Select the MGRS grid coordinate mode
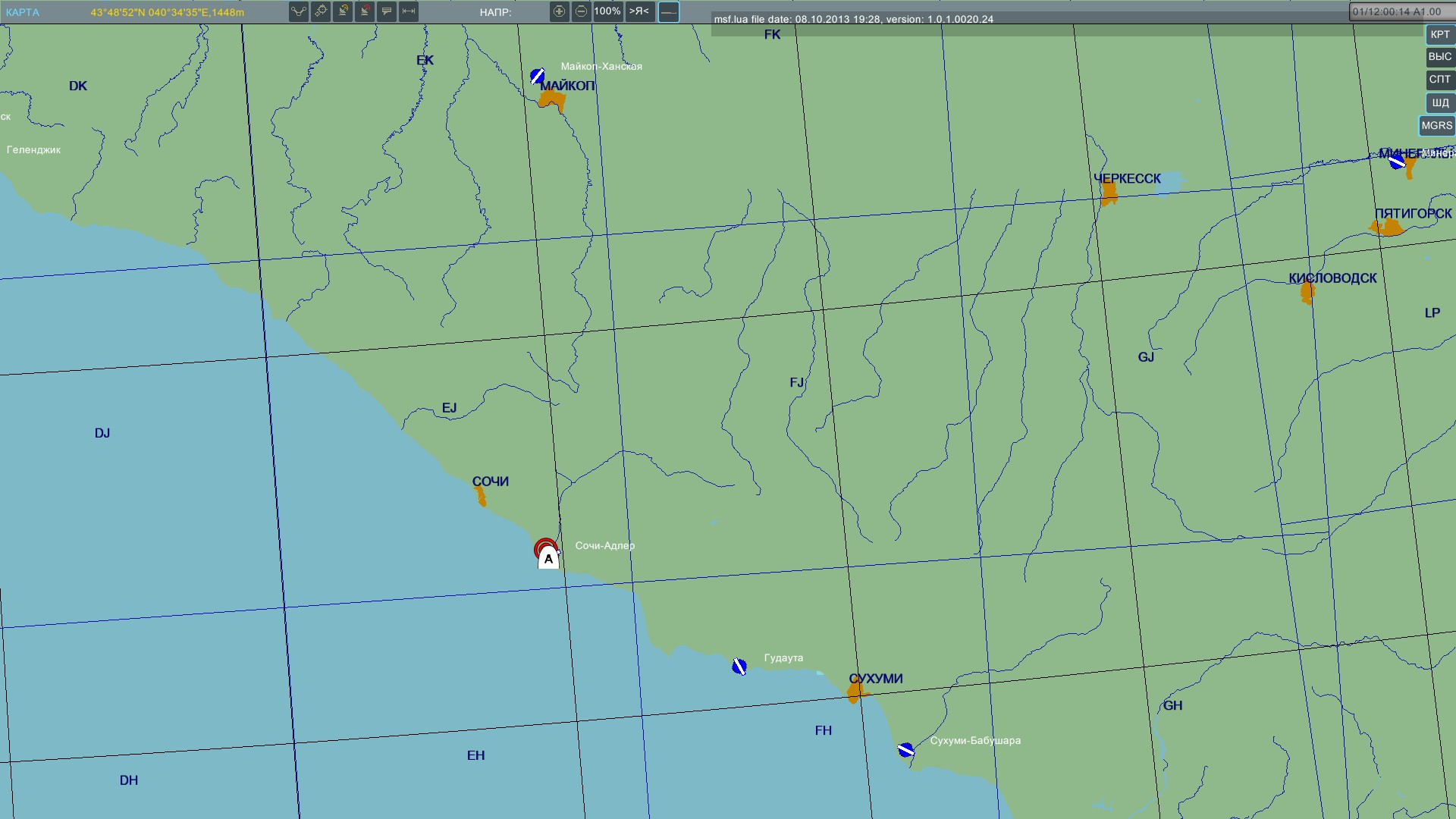The width and height of the screenshot is (1456, 819). 1437,126
